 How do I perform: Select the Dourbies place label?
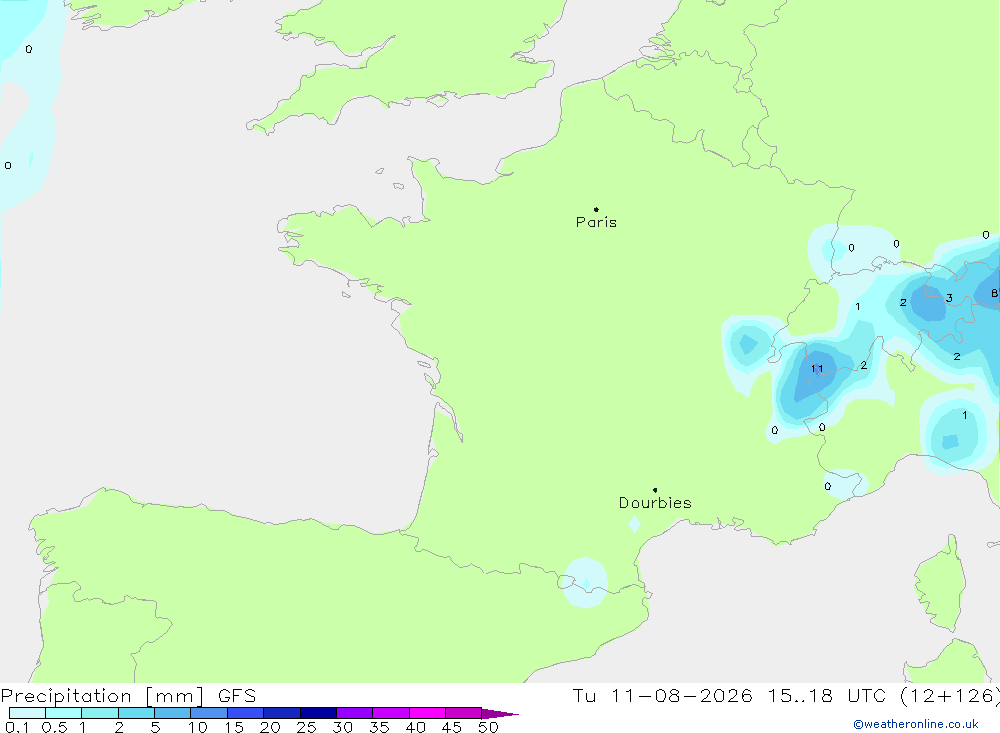[655, 503]
